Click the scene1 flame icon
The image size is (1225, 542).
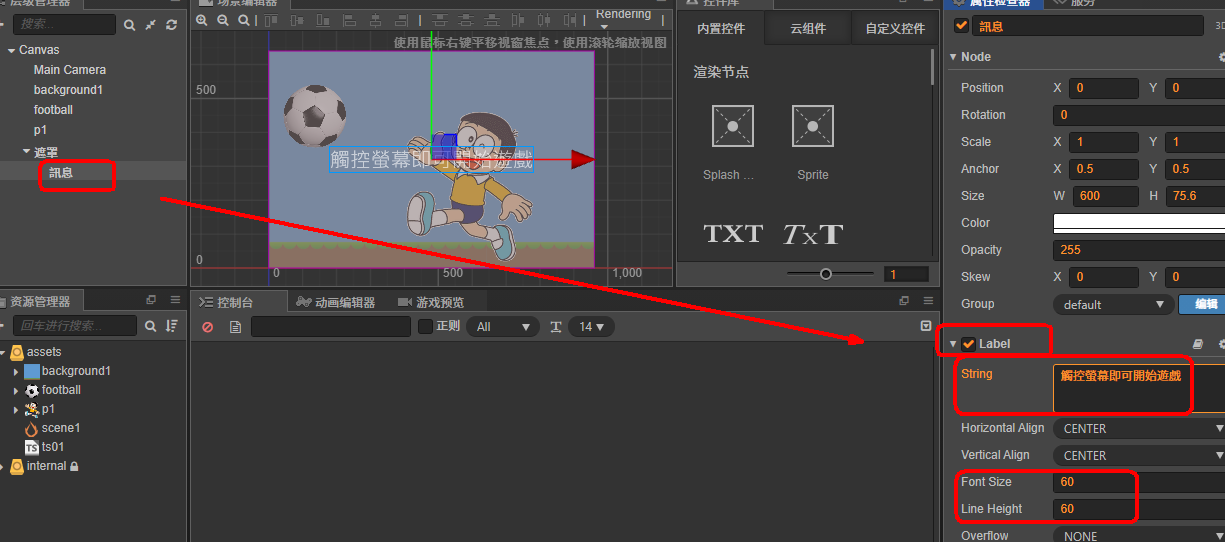pos(31,428)
